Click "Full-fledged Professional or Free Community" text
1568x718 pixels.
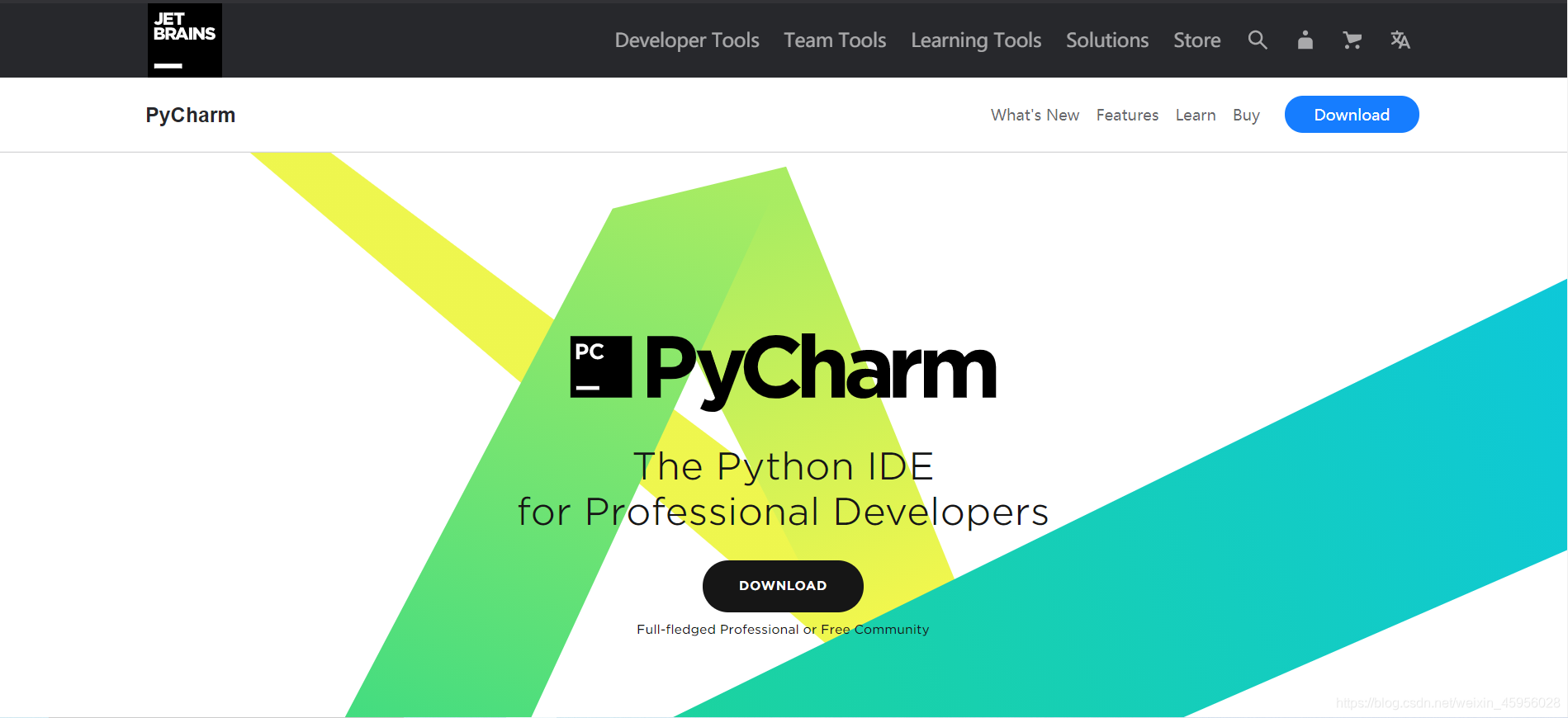pyautogui.click(x=783, y=630)
